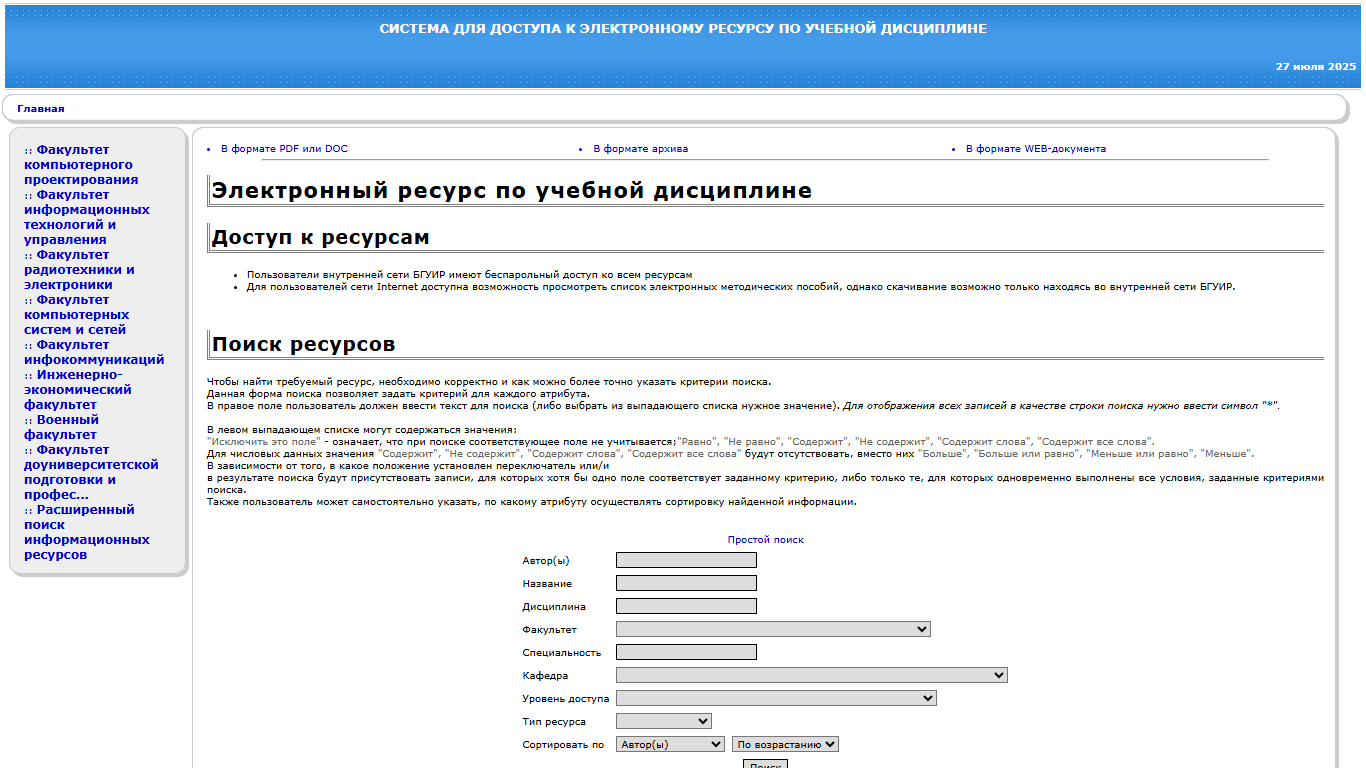
Task: Open the sort attribute dropdown showing Автор(ы)
Action: click(670, 744)
